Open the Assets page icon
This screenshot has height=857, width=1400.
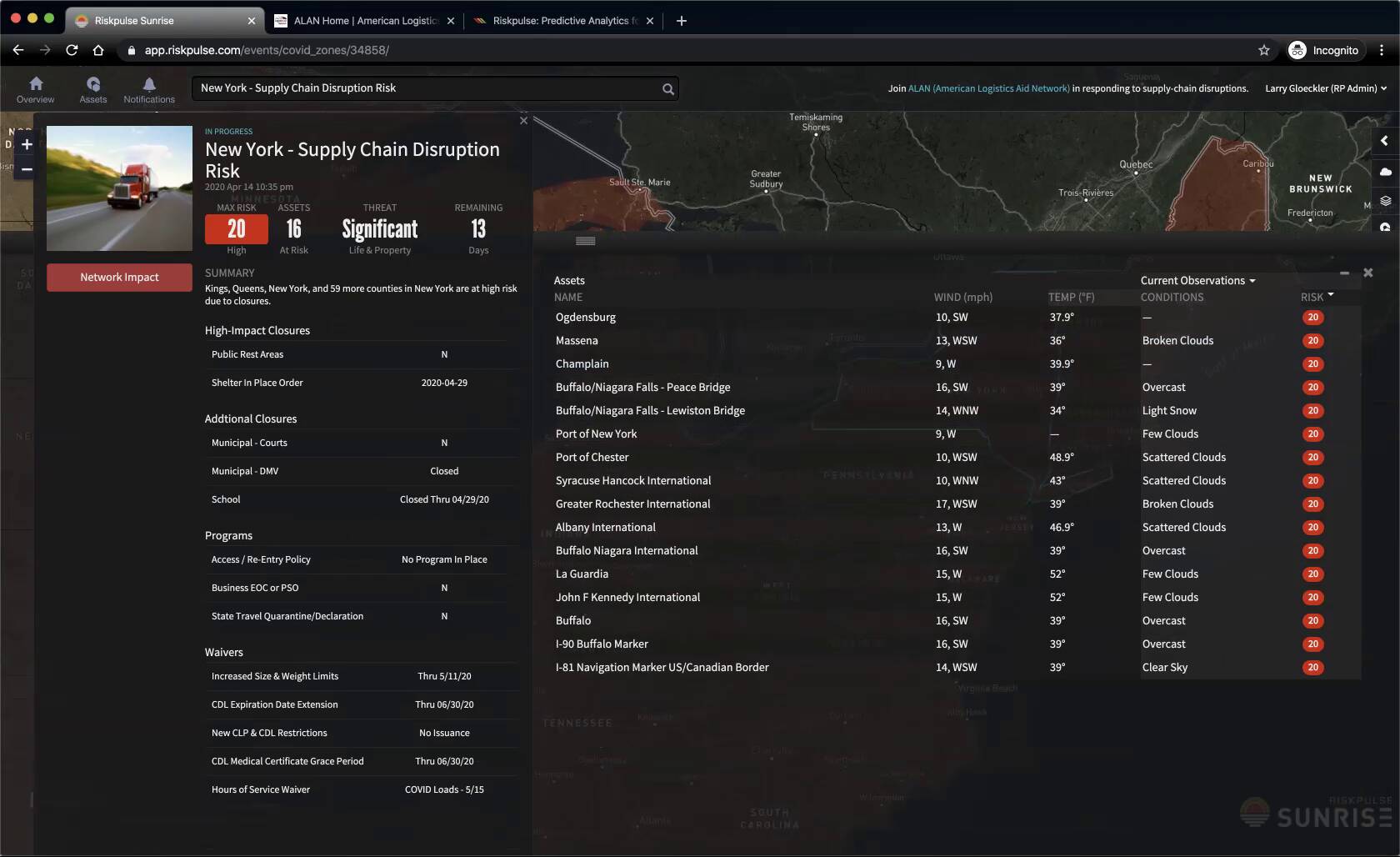coord(93,89)
